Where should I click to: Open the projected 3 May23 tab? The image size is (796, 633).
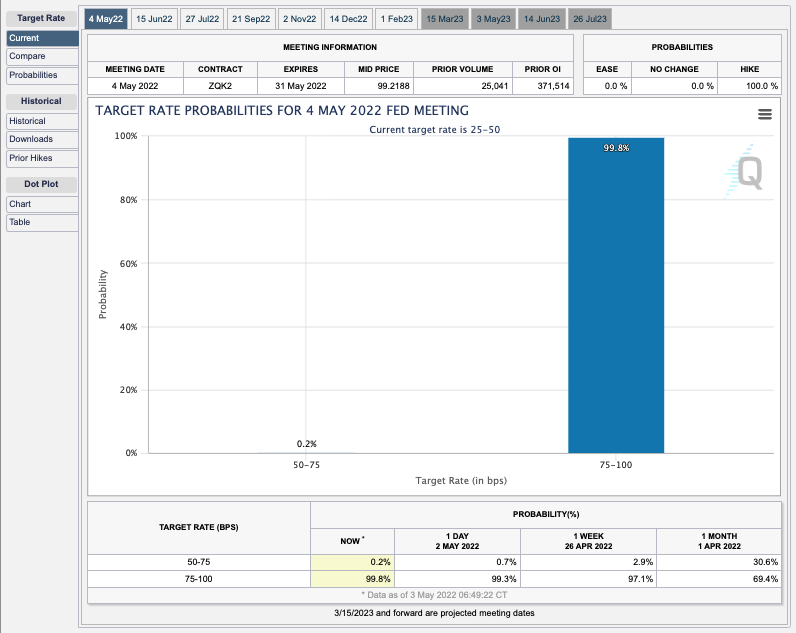[493, 19]
